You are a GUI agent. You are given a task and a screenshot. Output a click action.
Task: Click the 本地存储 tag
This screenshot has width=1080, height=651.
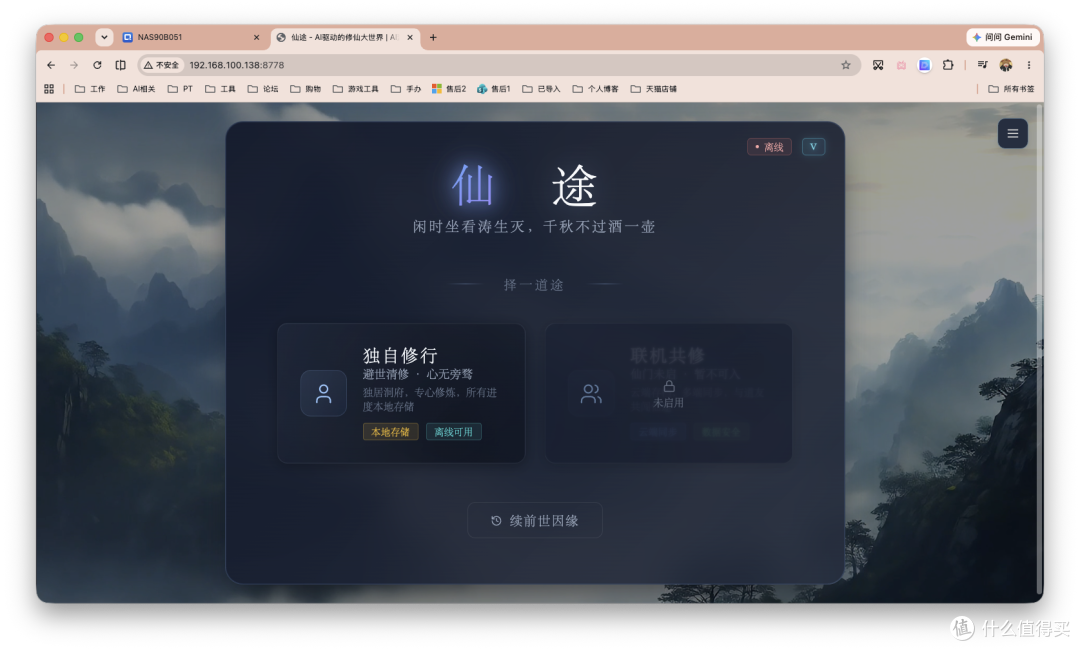point(391,432)
